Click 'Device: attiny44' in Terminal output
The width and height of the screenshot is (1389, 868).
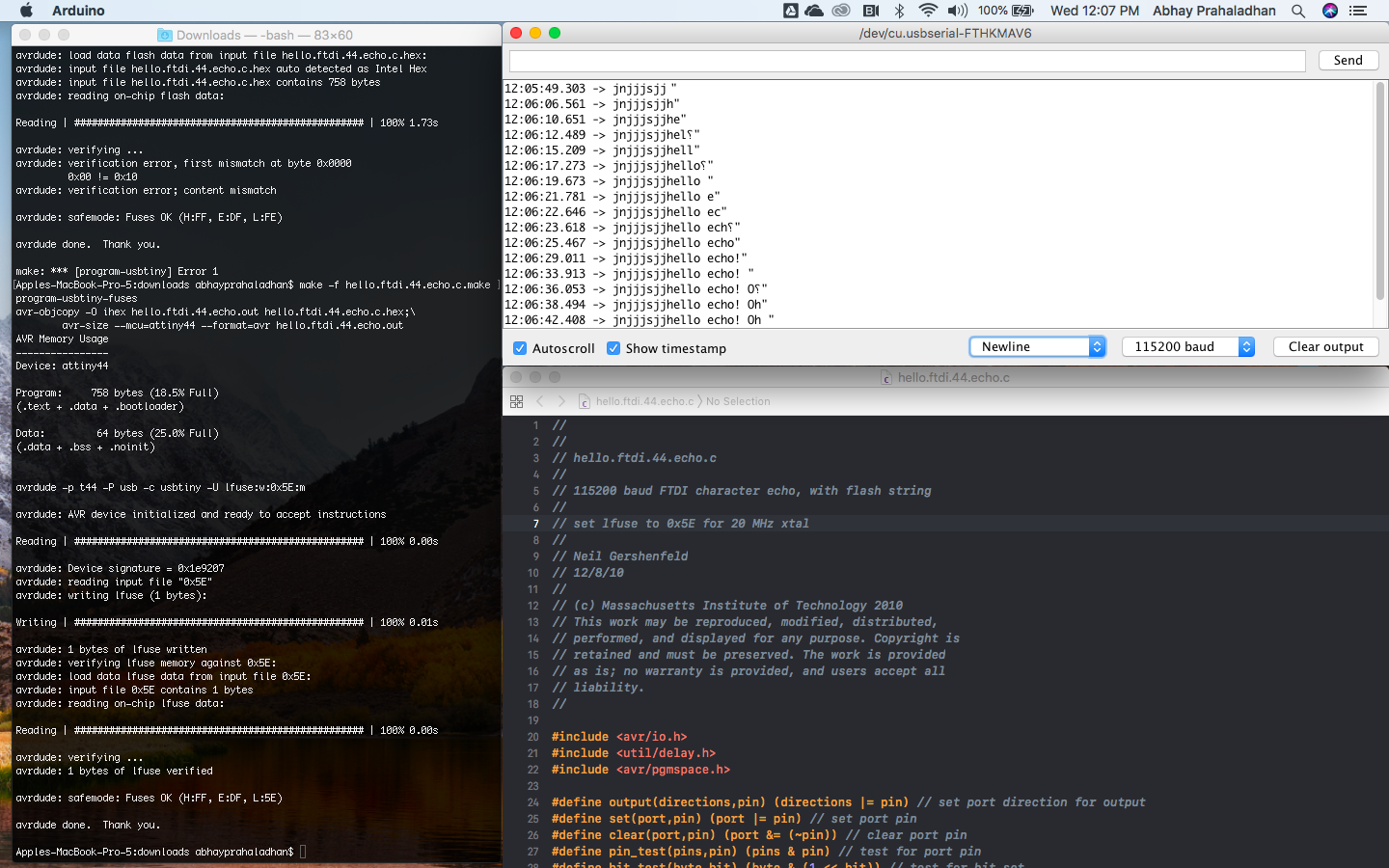[62, 366]
